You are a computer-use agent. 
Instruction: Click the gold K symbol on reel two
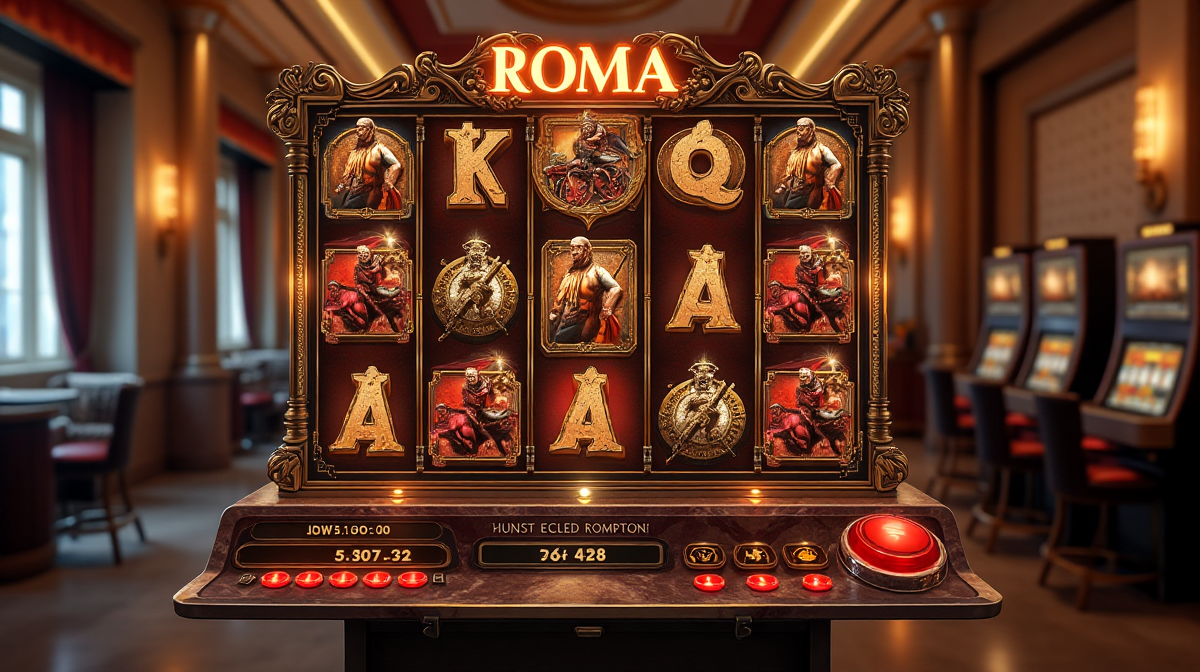[x=477, y=165]
